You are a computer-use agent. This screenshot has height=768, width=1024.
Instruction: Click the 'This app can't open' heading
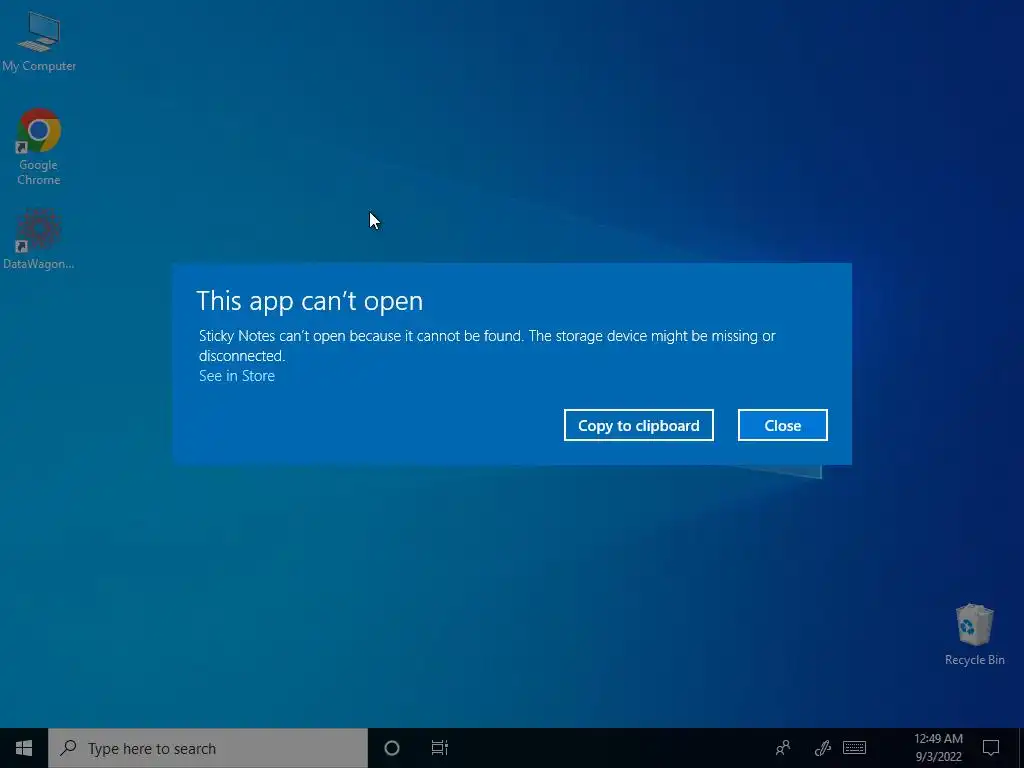click(310, 300)
